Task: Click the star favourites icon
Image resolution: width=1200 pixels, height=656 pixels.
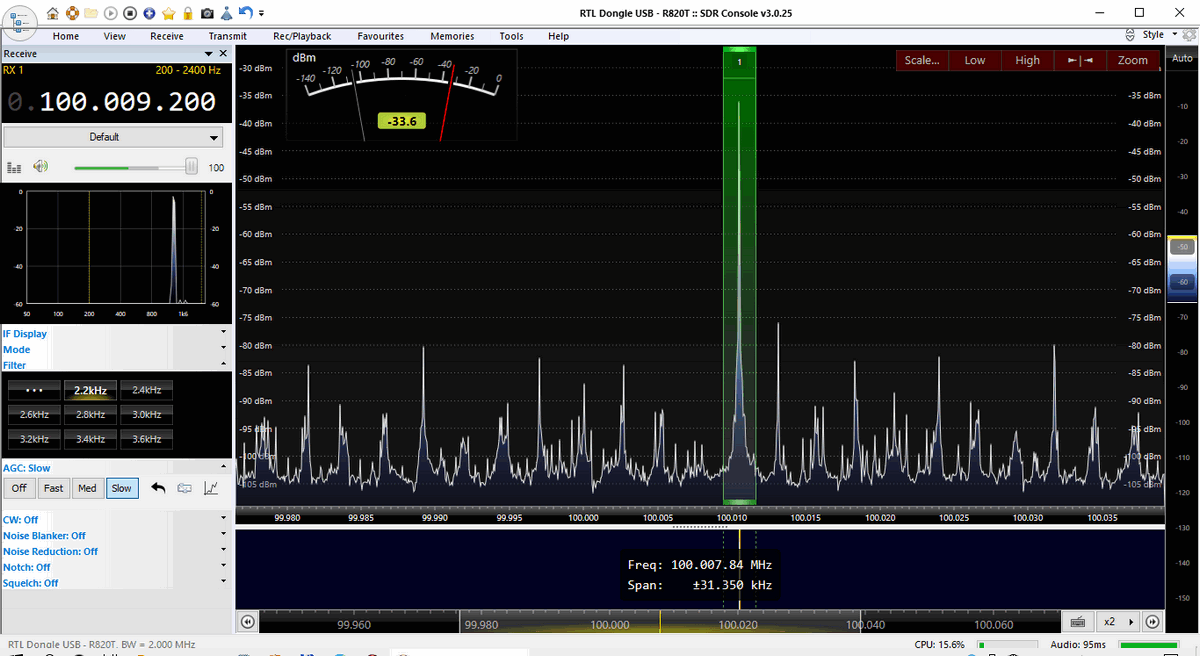Action: tap(168, 13)
